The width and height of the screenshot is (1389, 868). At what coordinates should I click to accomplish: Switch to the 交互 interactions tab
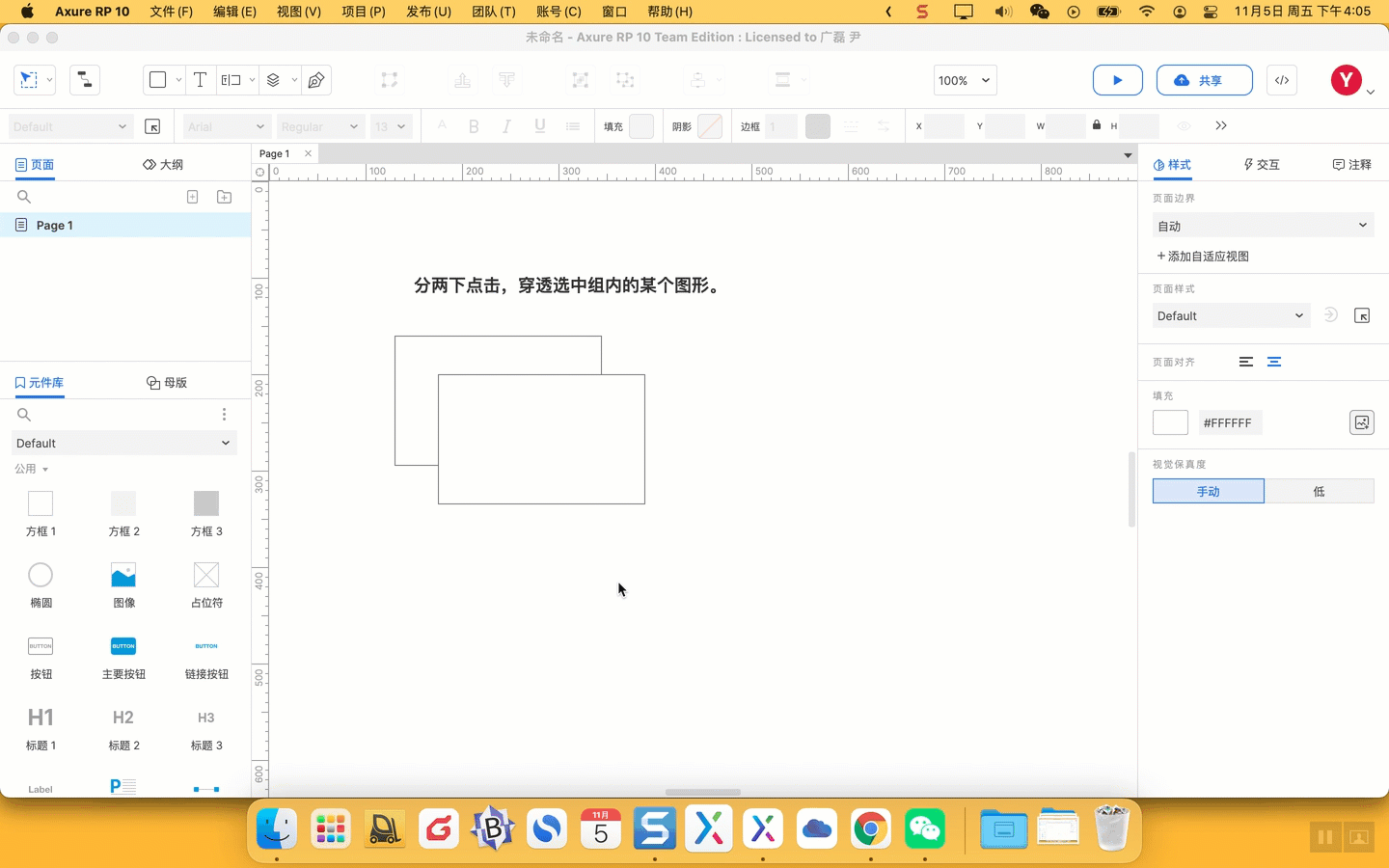pos(1262,165)
